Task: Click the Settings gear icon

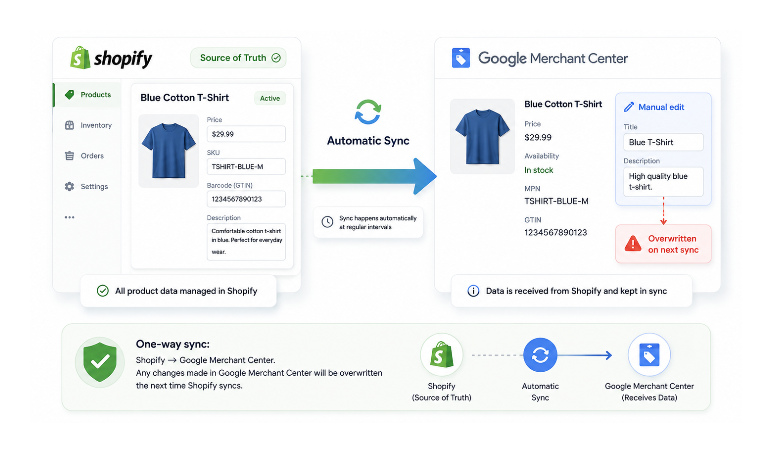Action: [x=69, y=186]
